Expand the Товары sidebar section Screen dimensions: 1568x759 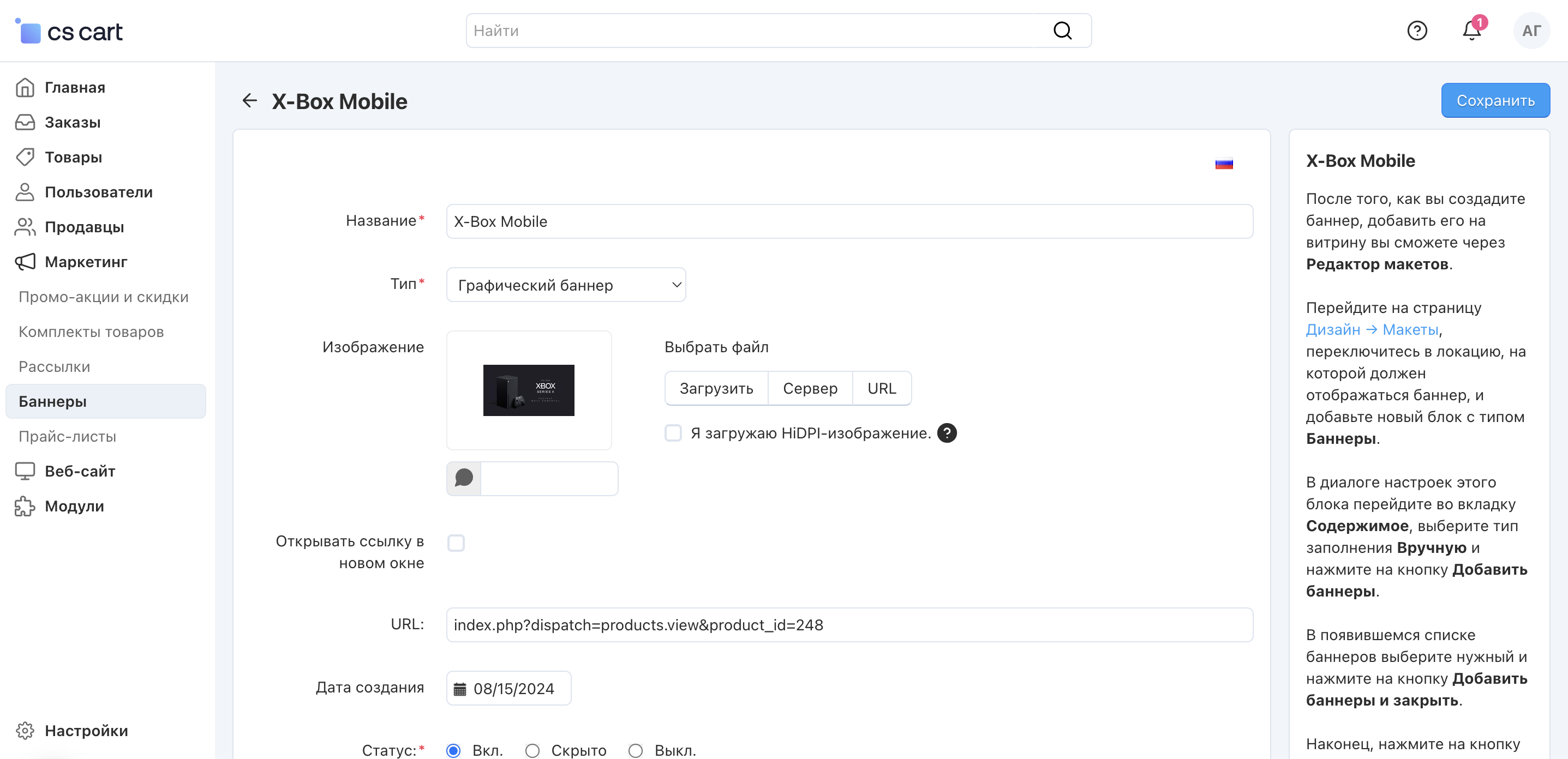(73, 157)
